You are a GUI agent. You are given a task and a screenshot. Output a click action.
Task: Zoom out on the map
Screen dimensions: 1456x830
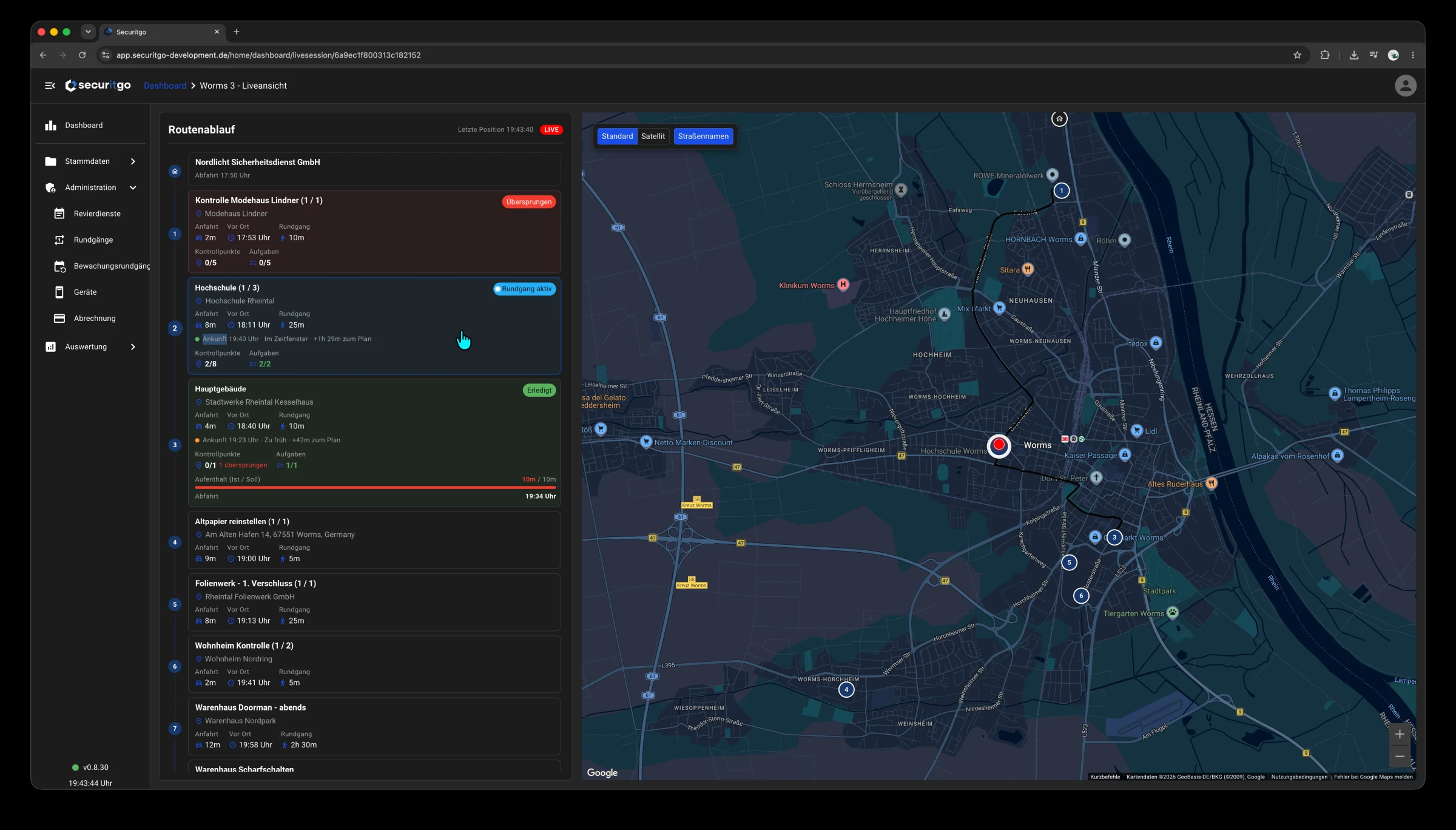coord(1400,757)
